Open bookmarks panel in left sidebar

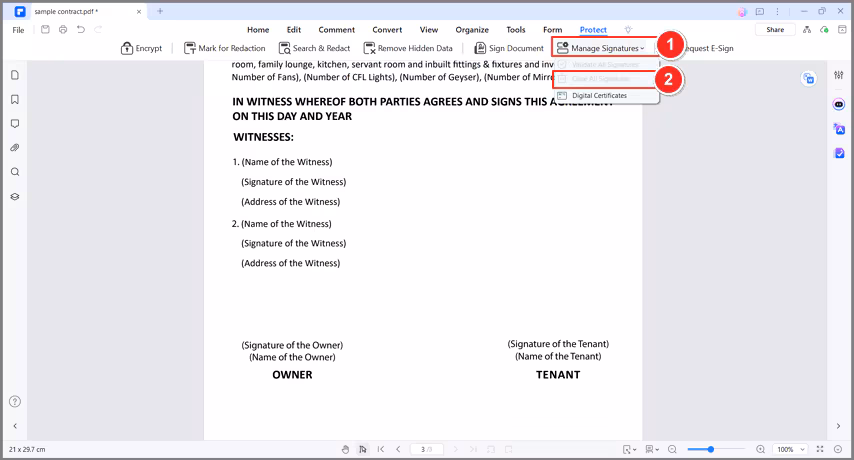[x=15, y=100]
